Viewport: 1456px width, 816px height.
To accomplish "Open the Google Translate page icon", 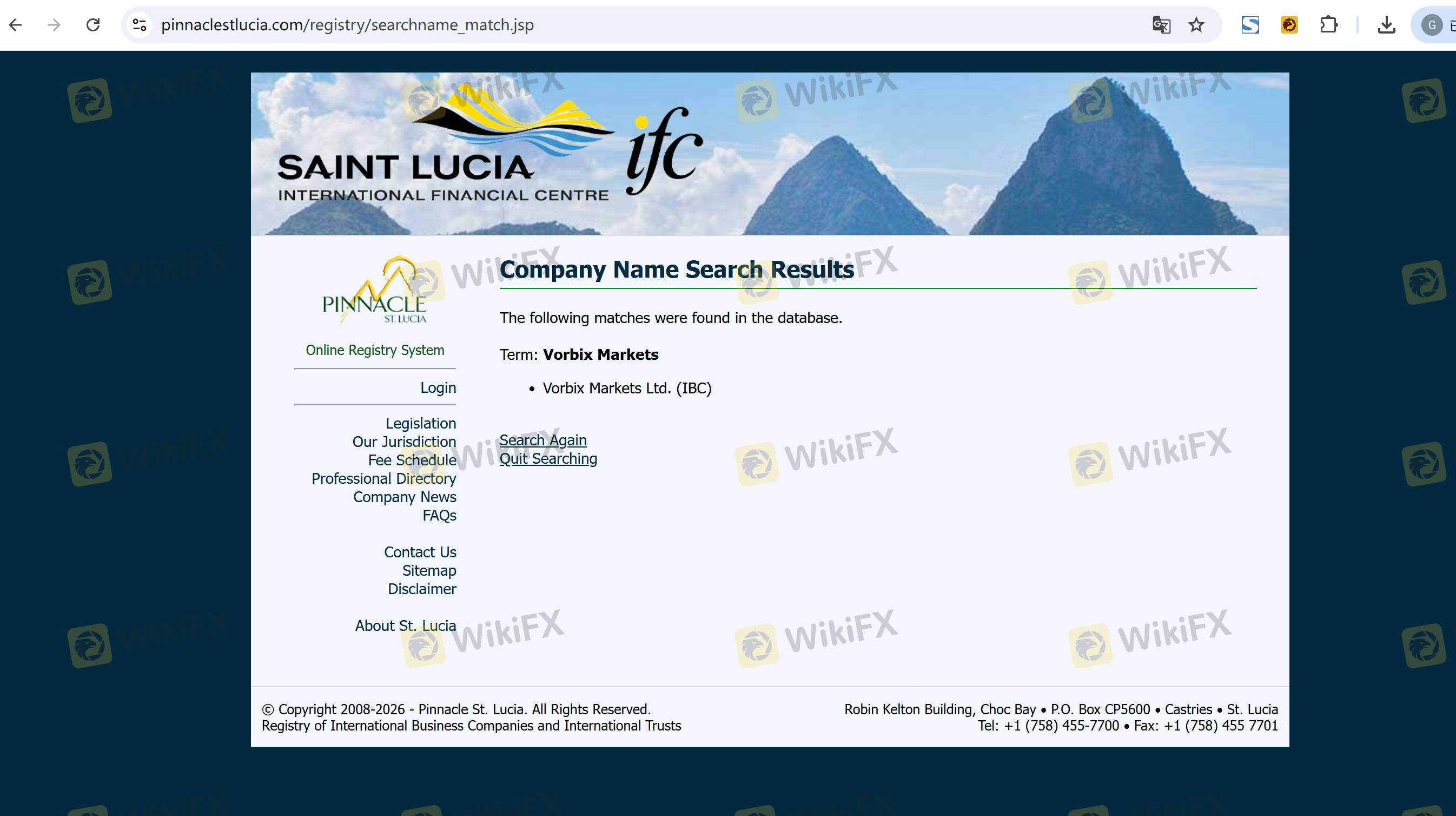I will (x=1161, y=25).
